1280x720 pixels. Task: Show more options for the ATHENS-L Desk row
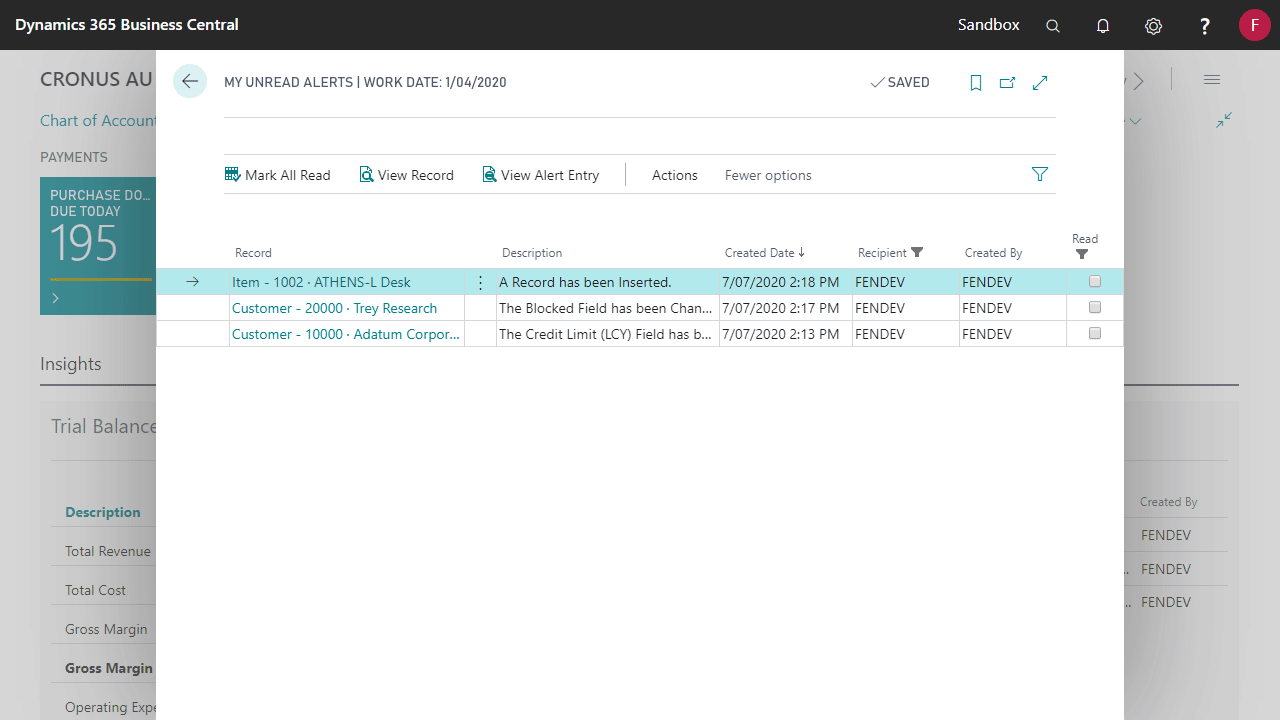click(480, 283)
